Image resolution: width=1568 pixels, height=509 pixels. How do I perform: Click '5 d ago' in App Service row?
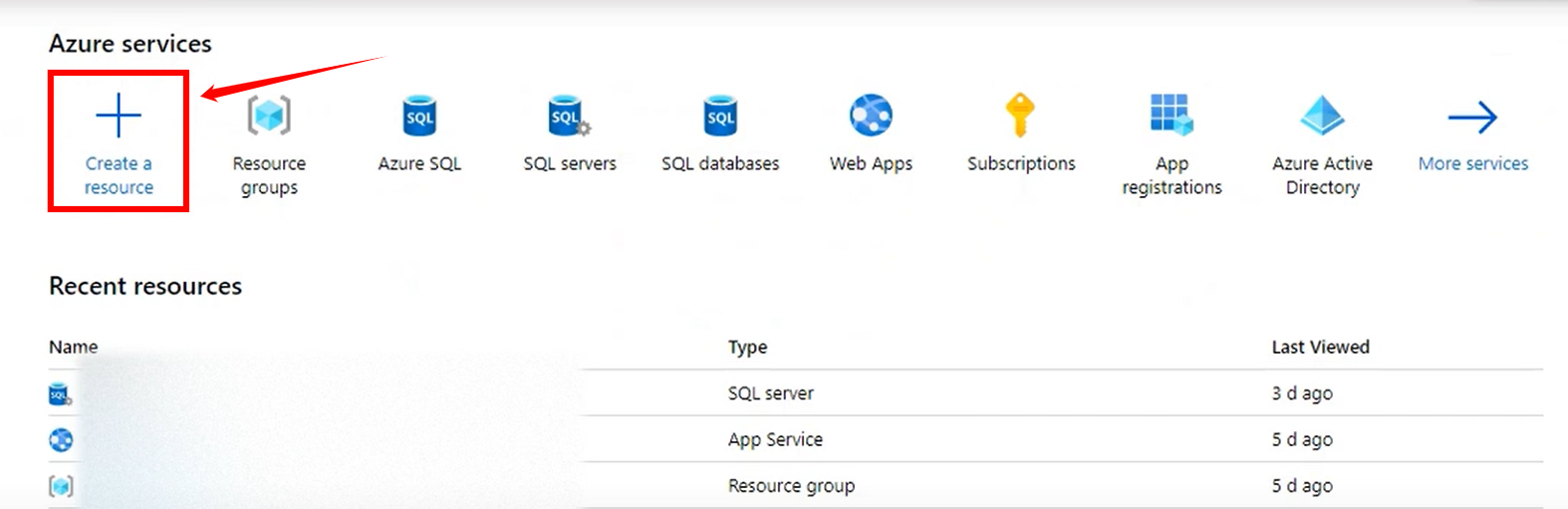point(1302,439)
